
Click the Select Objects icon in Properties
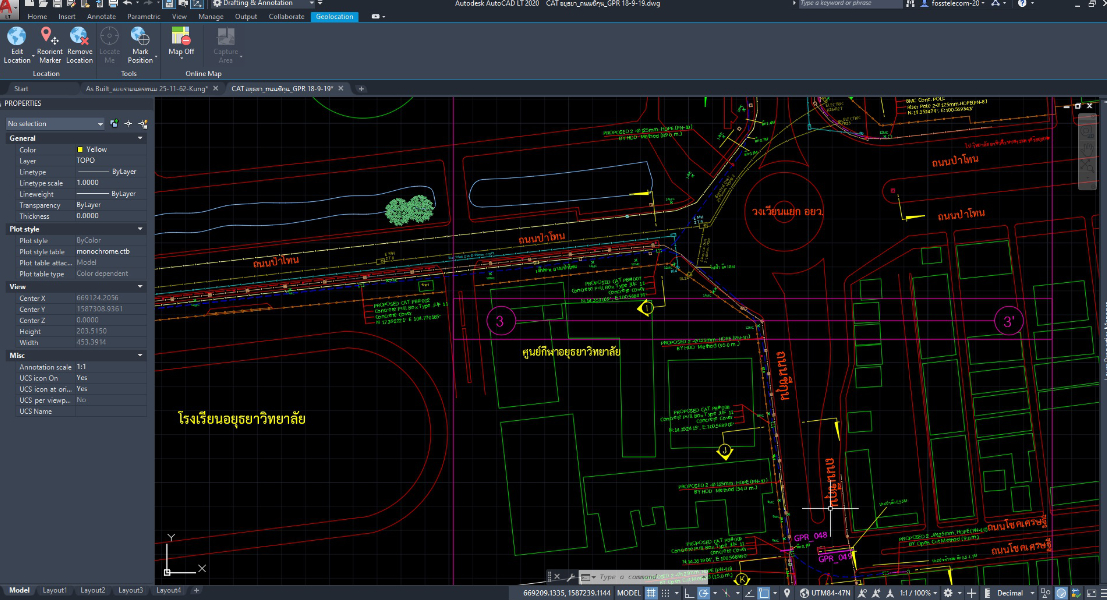128,124
